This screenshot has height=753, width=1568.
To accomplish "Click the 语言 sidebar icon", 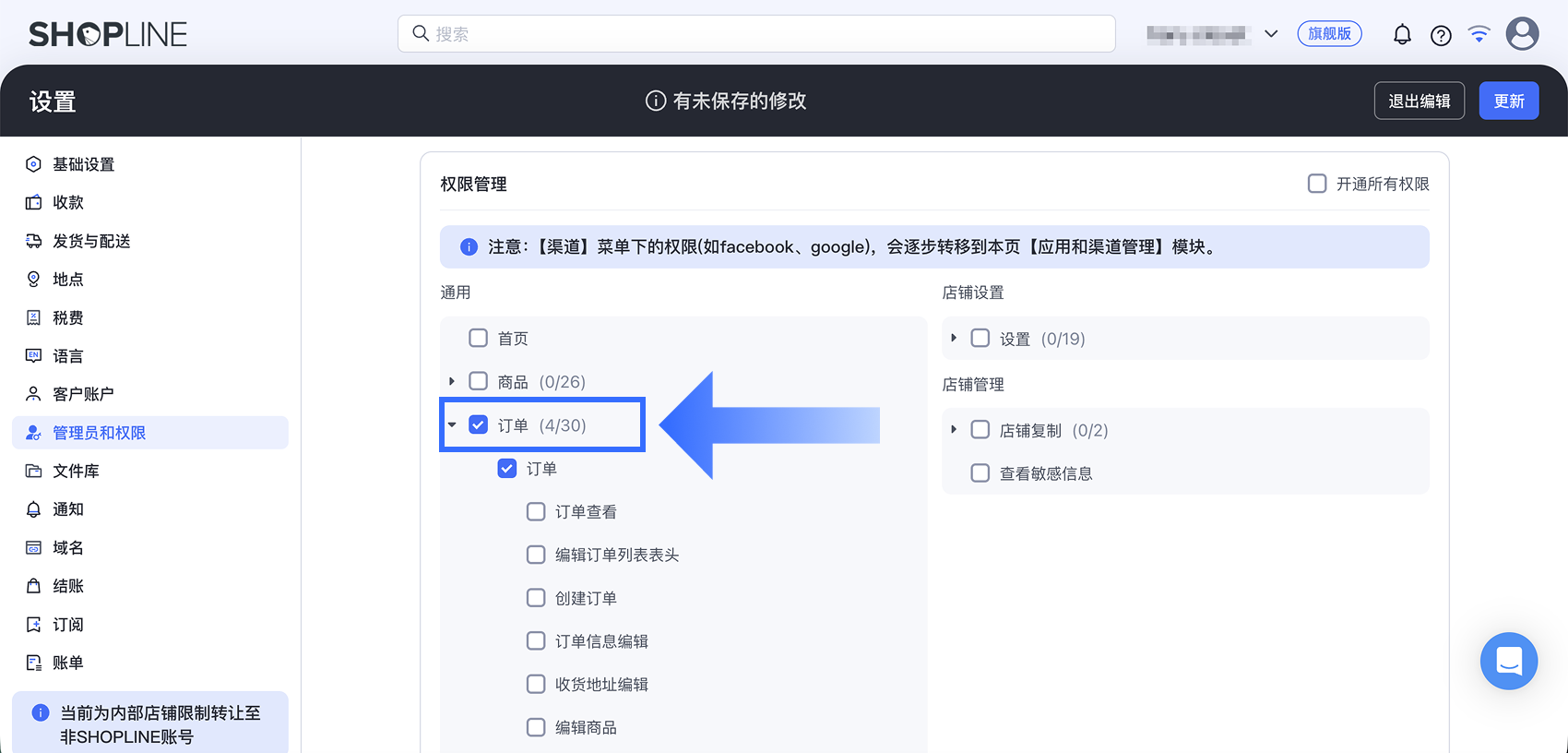I will click(x=34, y=355).
